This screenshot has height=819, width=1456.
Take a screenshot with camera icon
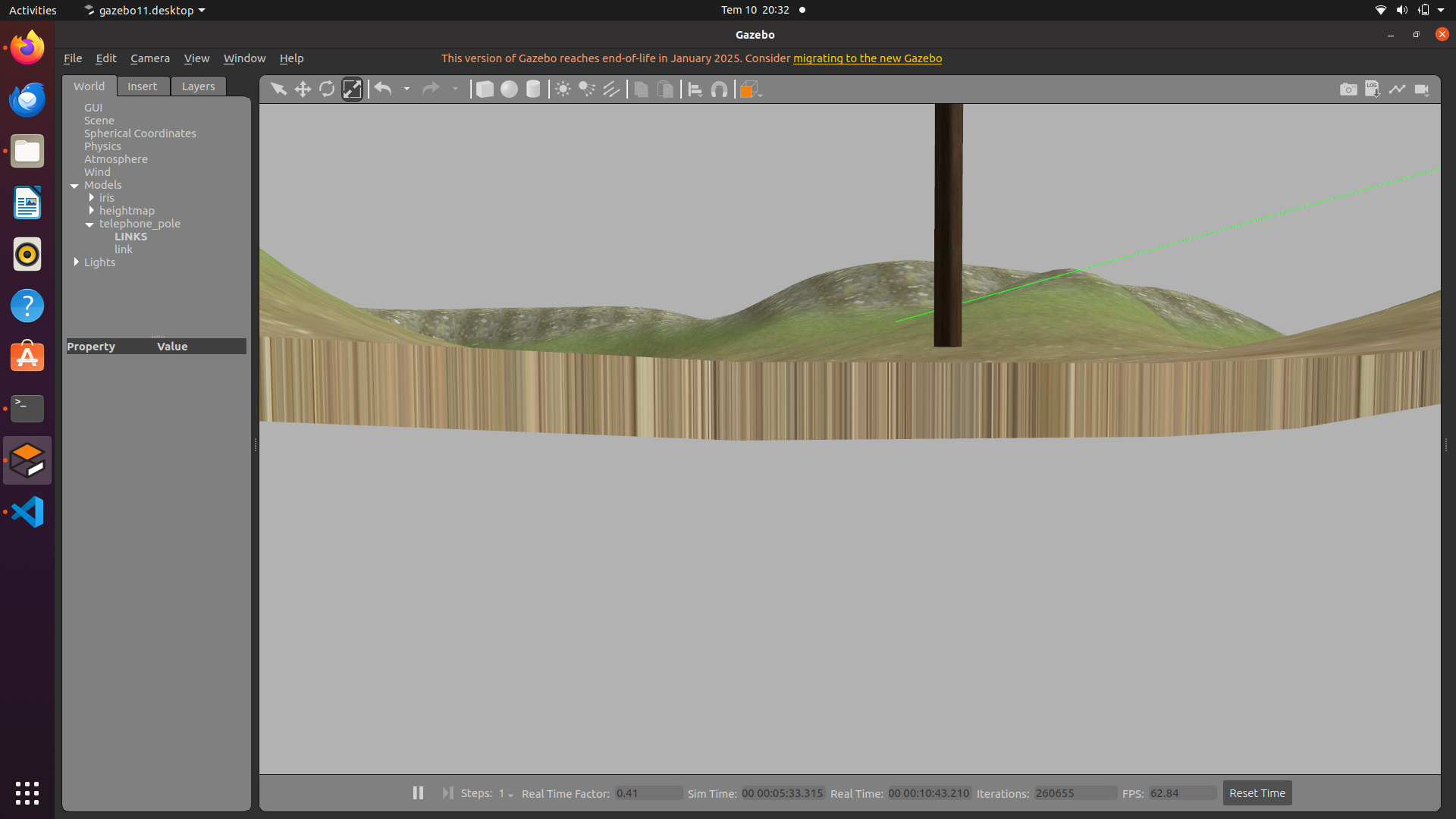(x=1348, y=89)
